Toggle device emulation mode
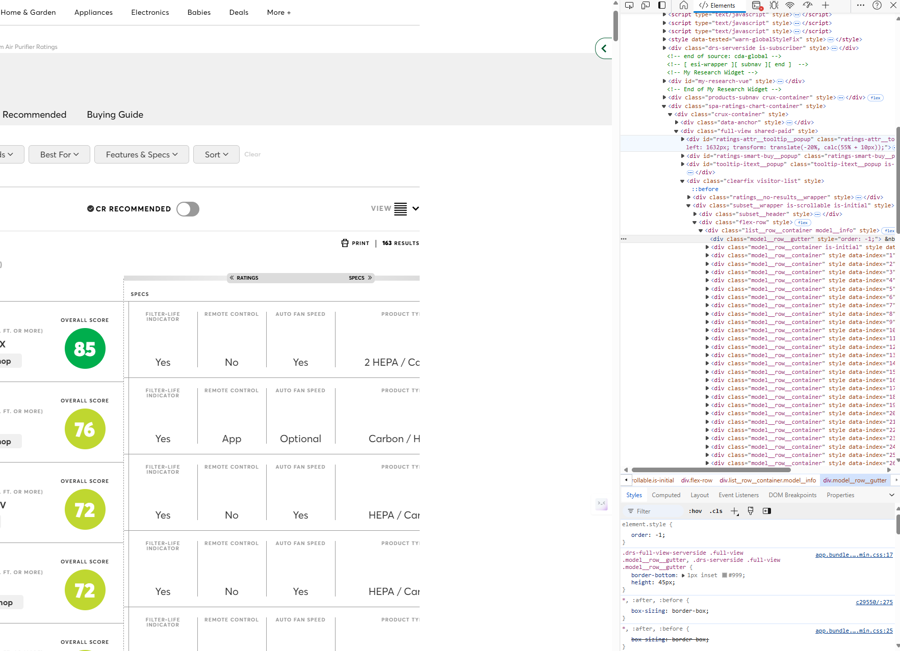This screenshot has width=900, height=651. click(x=645, y=5)
